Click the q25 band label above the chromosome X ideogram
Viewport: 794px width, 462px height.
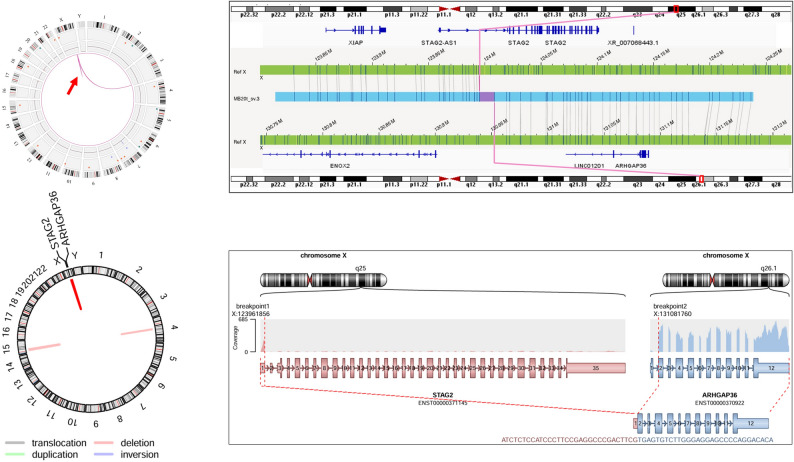coord(360,268)
